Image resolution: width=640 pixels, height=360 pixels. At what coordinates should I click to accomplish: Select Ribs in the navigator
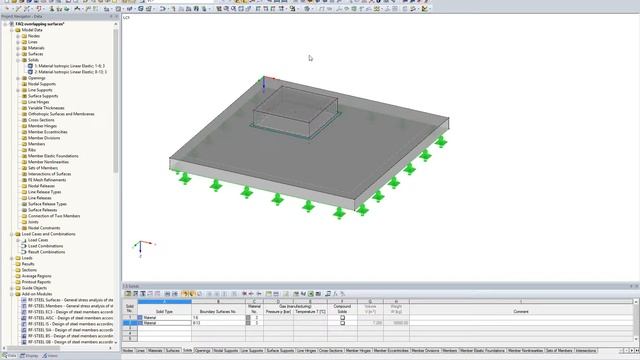pos(32,150)
